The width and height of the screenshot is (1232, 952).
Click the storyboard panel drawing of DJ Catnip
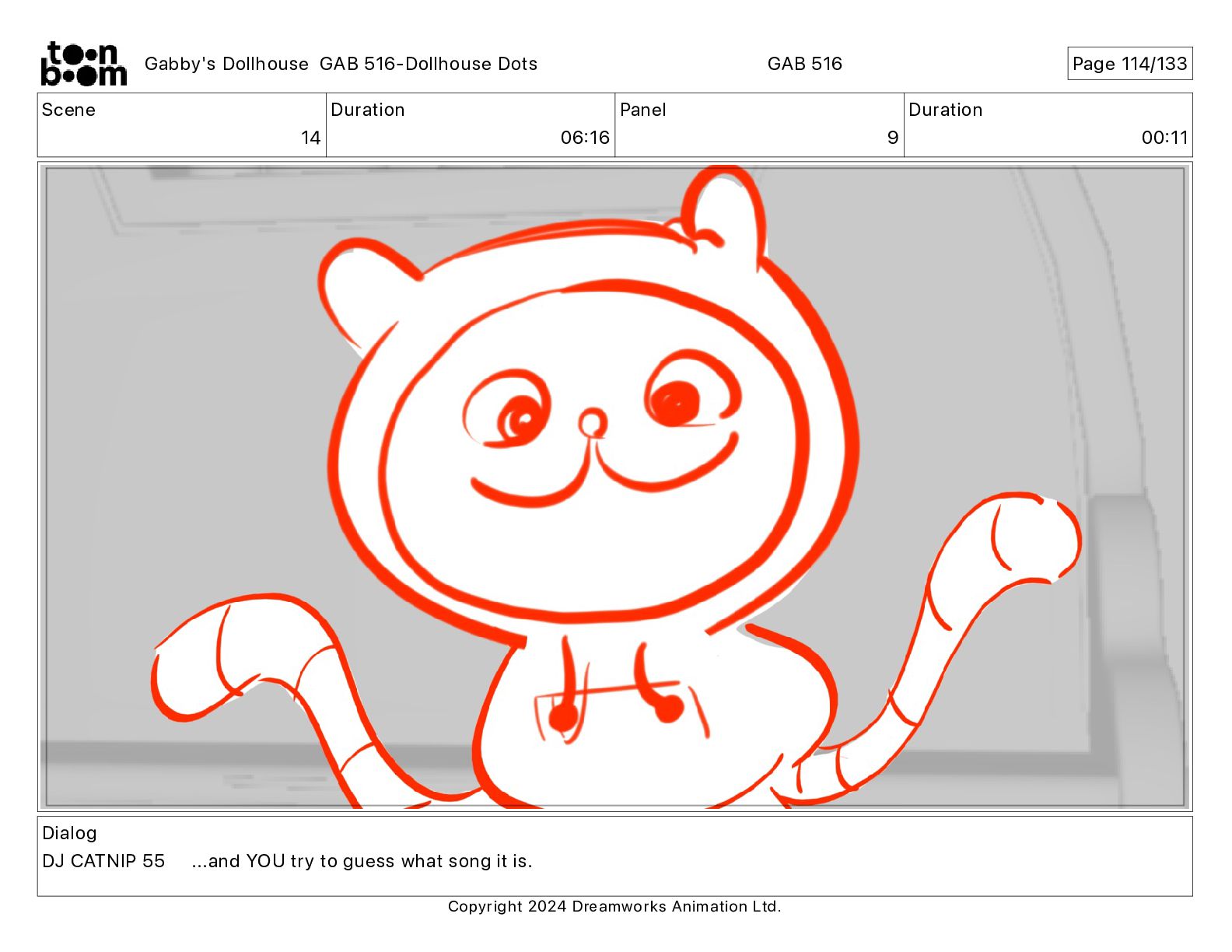(614, 487)
